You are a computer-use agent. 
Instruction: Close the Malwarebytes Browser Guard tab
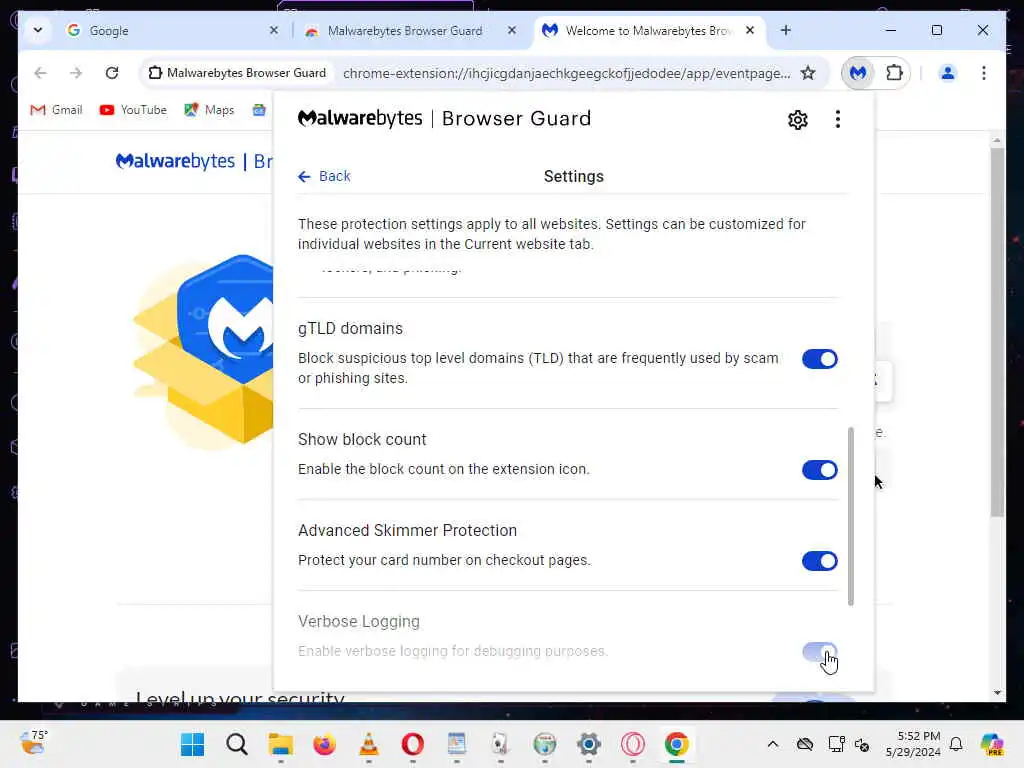(512, 30)
